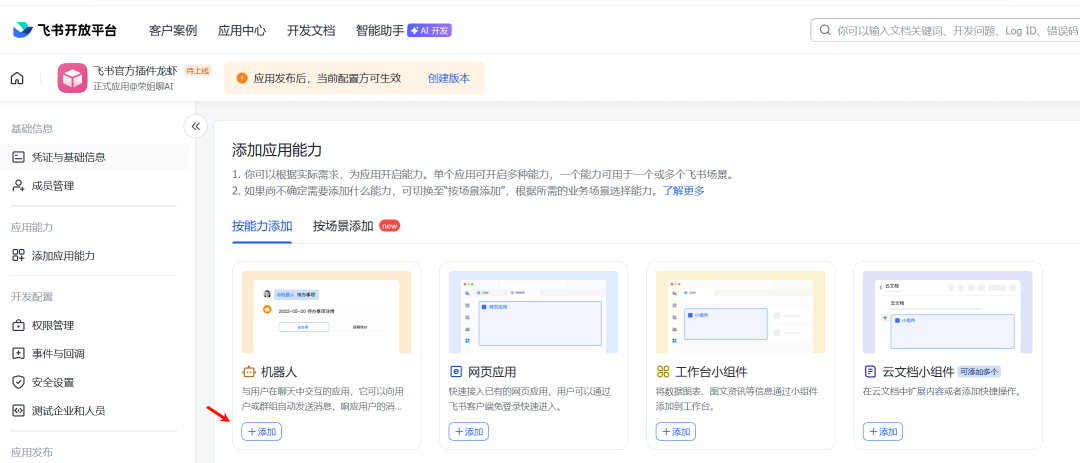The height and width of the screenshot is (463, 1080).
Task: Open 智能助手 in top navigation
Action: click(380, 30)
